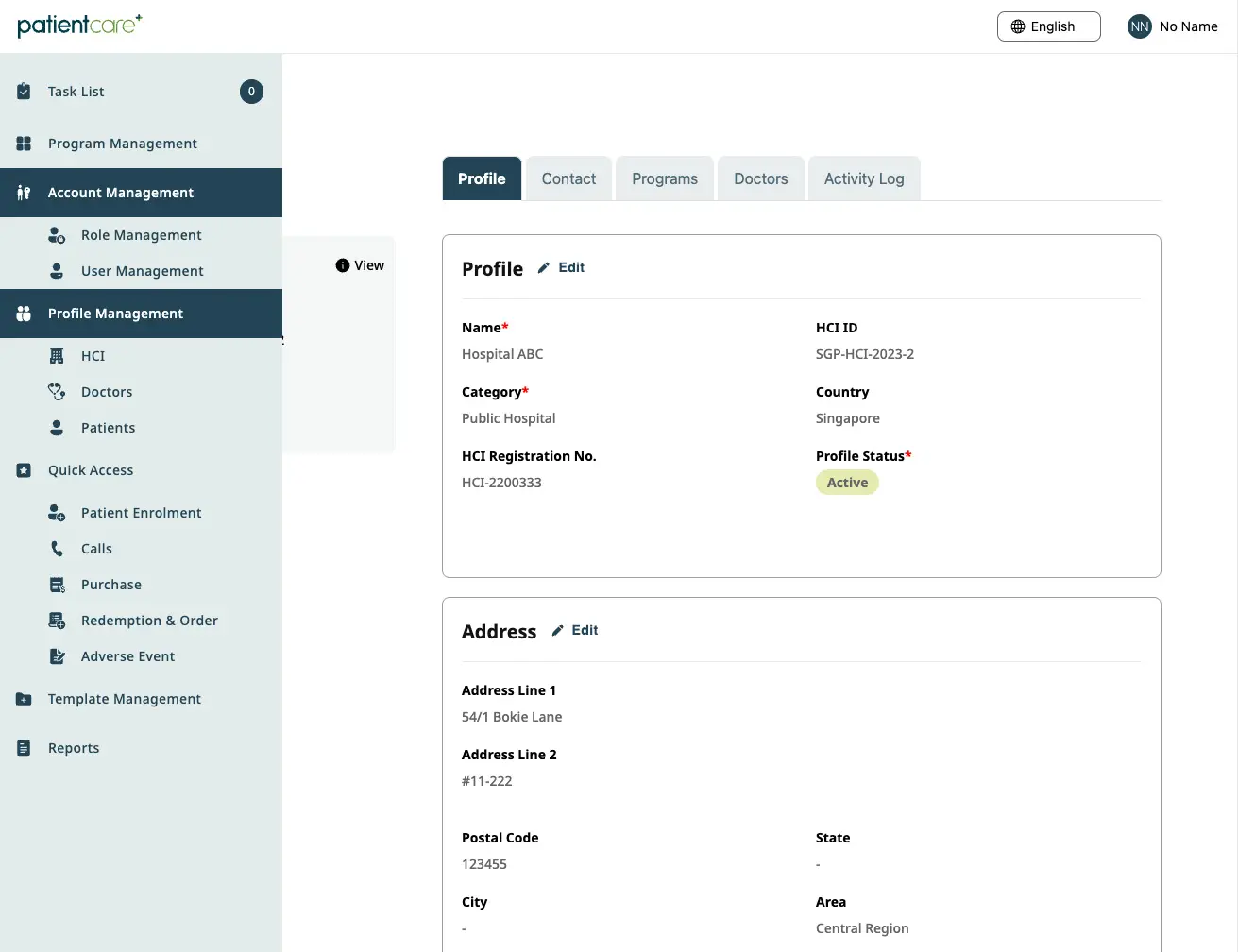Expand the Template Management section
This screenshot has height=952, width=1238.
click(x=124, y=699)
